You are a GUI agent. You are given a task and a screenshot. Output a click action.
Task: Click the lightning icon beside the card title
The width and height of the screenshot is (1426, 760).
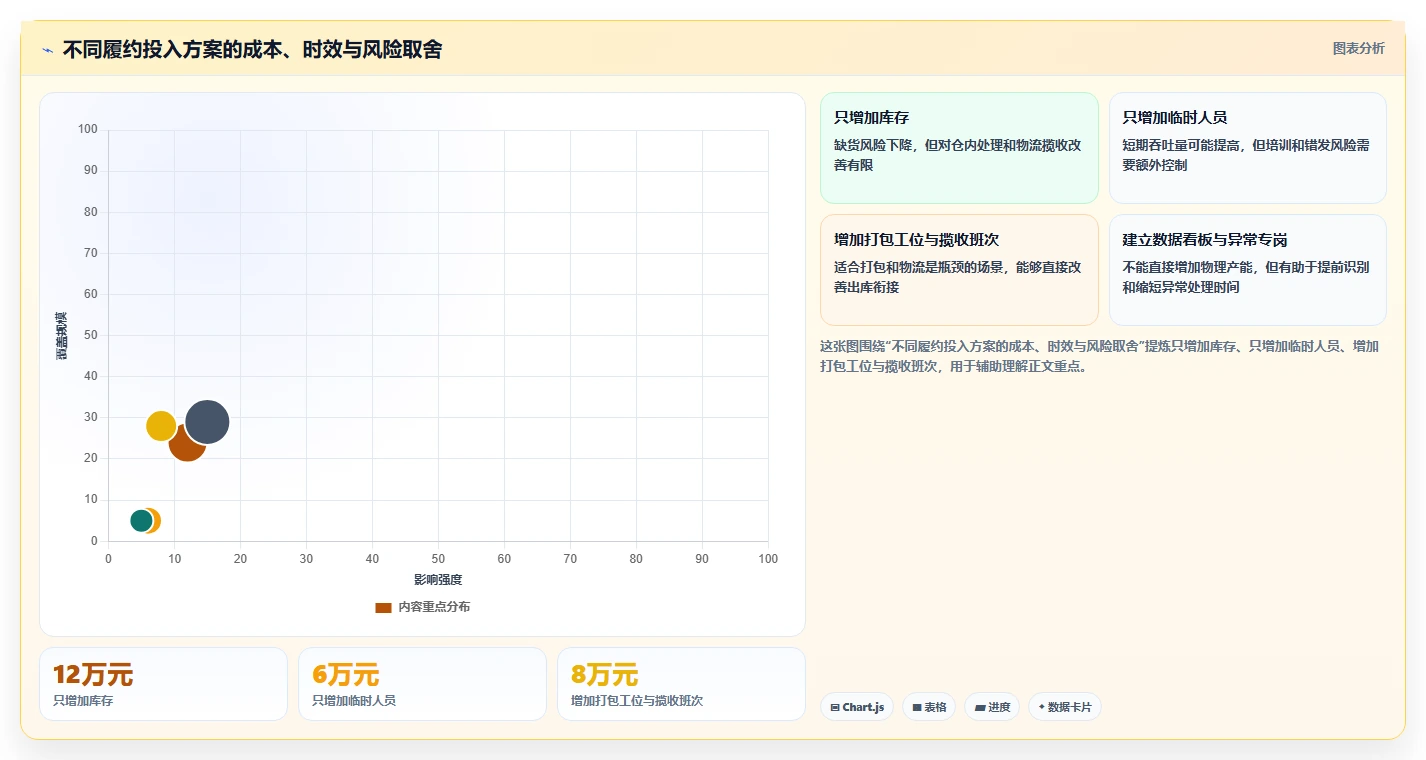[47, 50]
